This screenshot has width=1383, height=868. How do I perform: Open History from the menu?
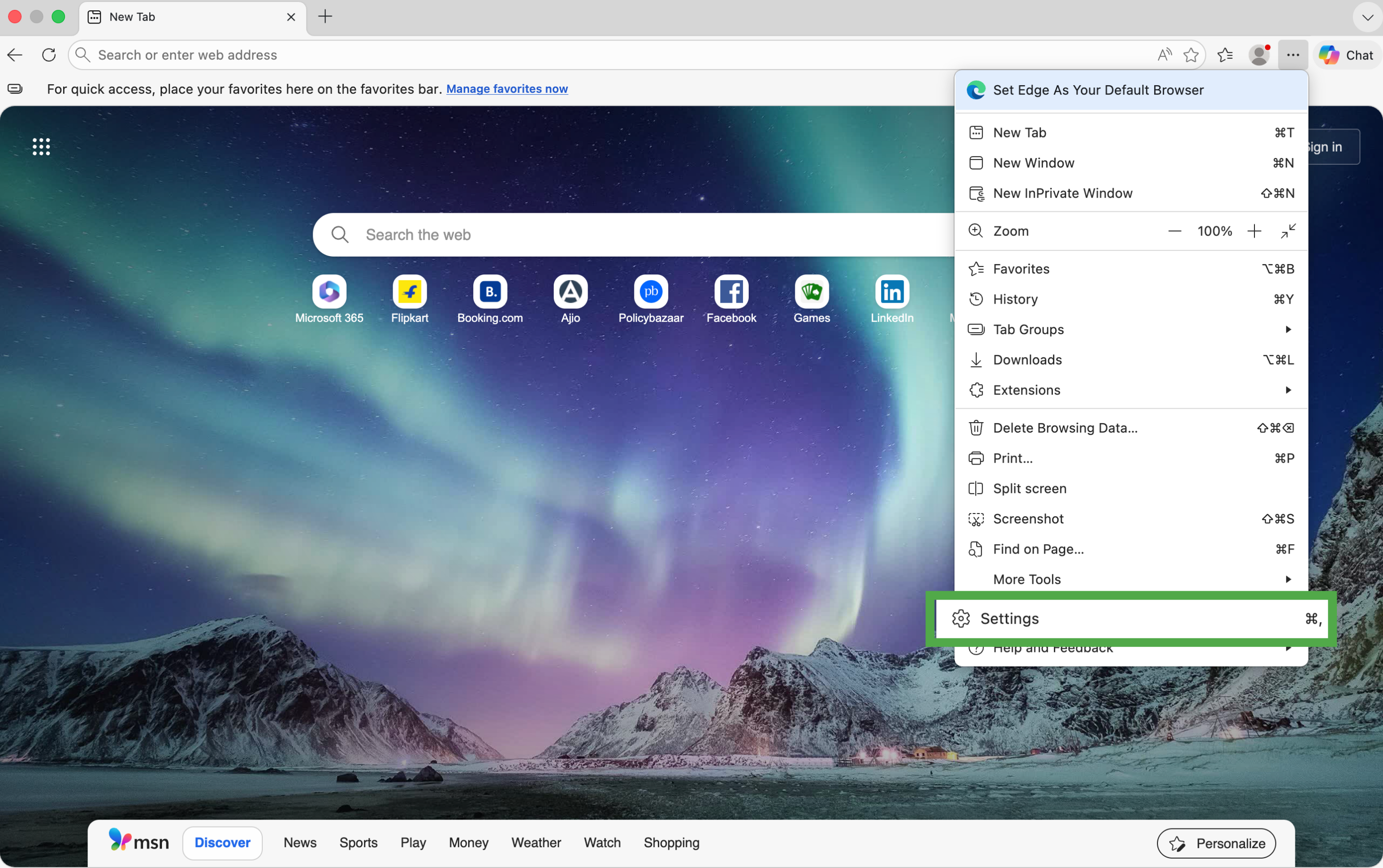coord(1131,299)
